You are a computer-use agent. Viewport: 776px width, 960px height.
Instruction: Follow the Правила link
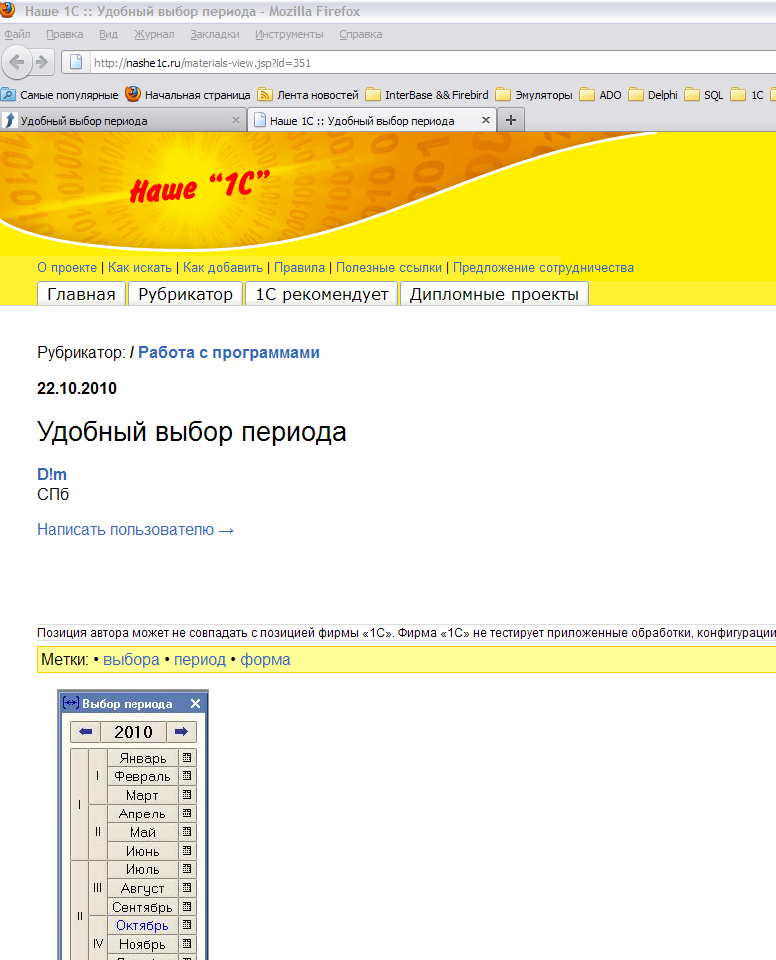point(299,268)
